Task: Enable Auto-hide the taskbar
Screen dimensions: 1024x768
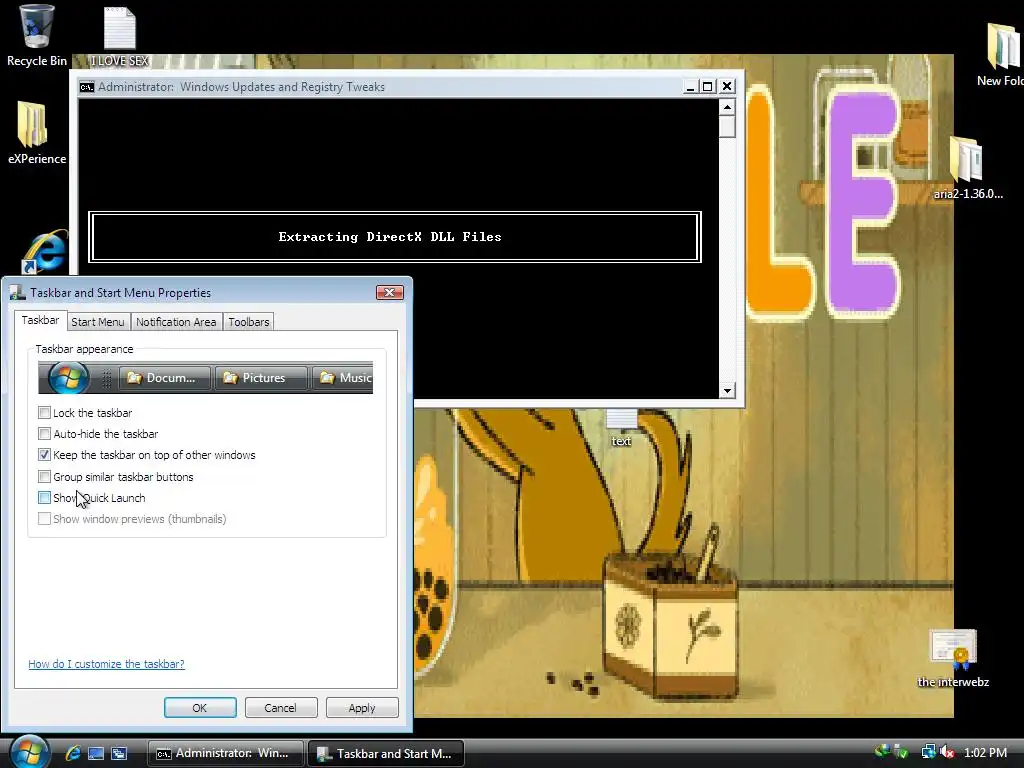Action: point(44,434)
